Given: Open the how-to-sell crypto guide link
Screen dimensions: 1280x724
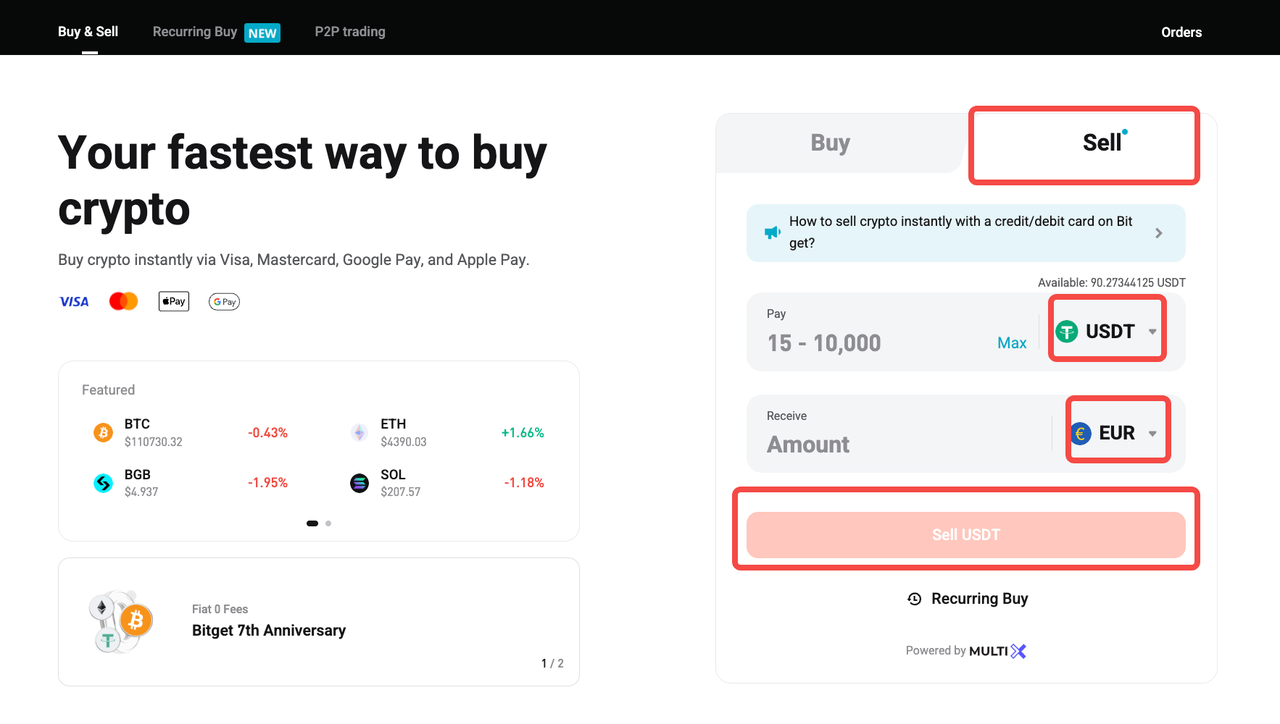Looking at the screenshot, I should tap(961, 232).
